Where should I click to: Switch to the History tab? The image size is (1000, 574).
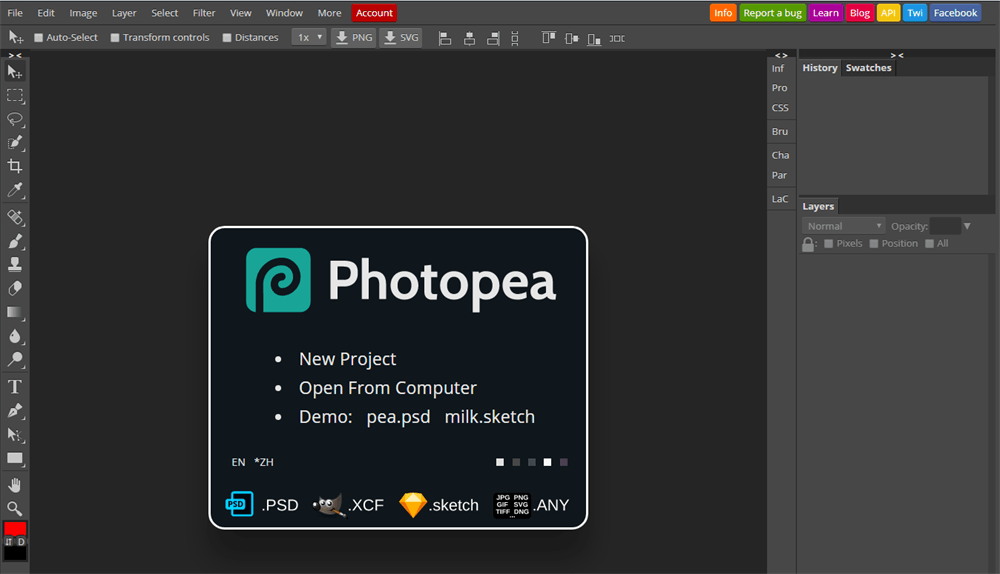pos(820,68)
